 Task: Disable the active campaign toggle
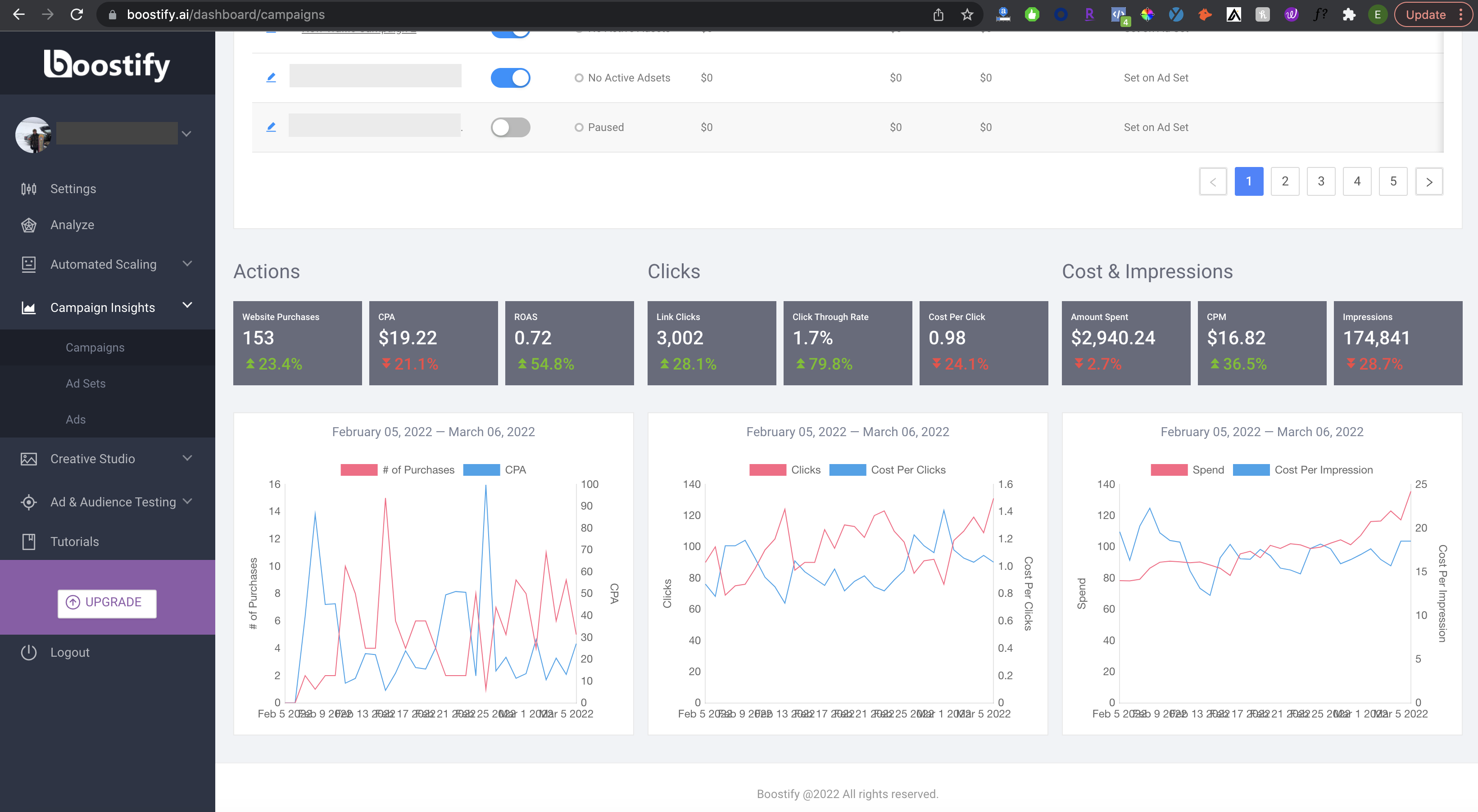coord(511,77)
